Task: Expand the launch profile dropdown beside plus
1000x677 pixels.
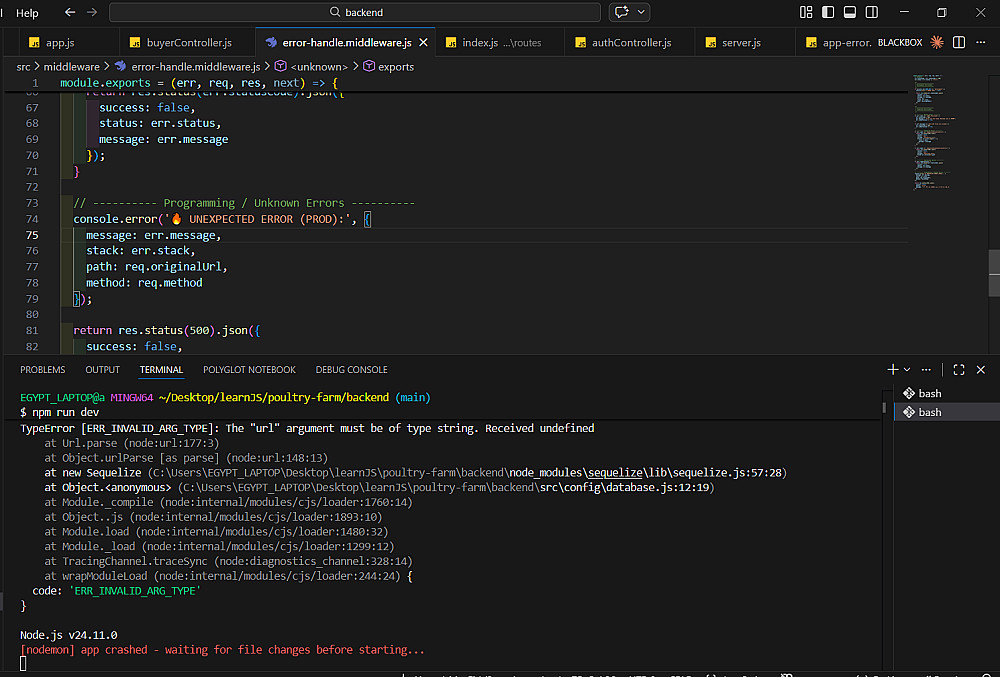Action: coord(907,369)
